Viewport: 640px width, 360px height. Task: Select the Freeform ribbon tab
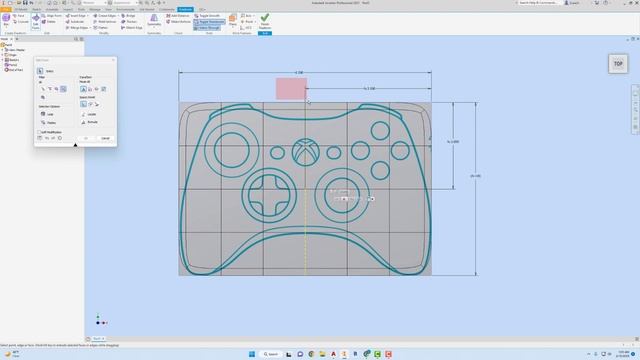(185, 9)
